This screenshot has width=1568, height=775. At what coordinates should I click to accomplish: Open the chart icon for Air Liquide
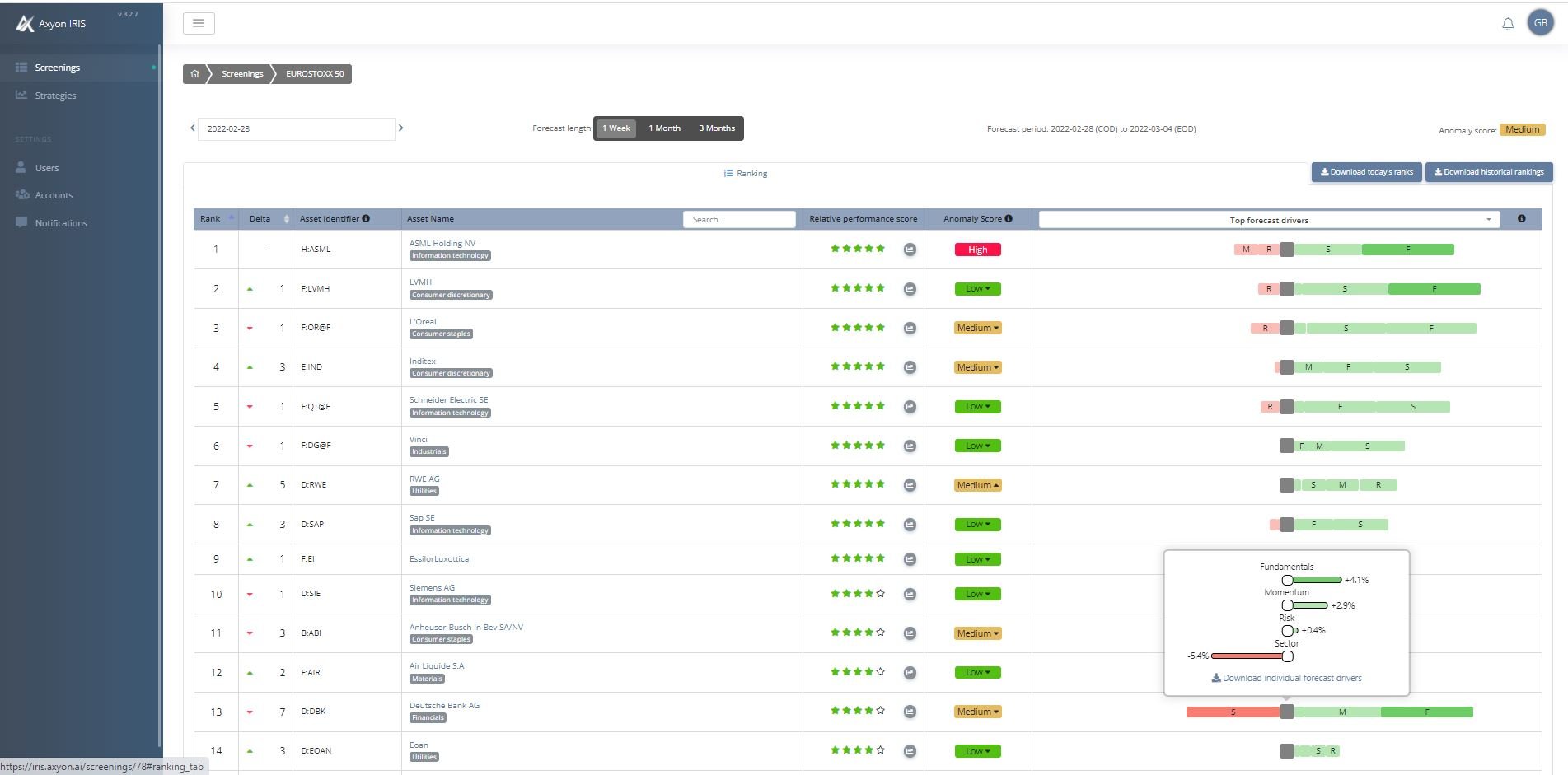[910, 673]
